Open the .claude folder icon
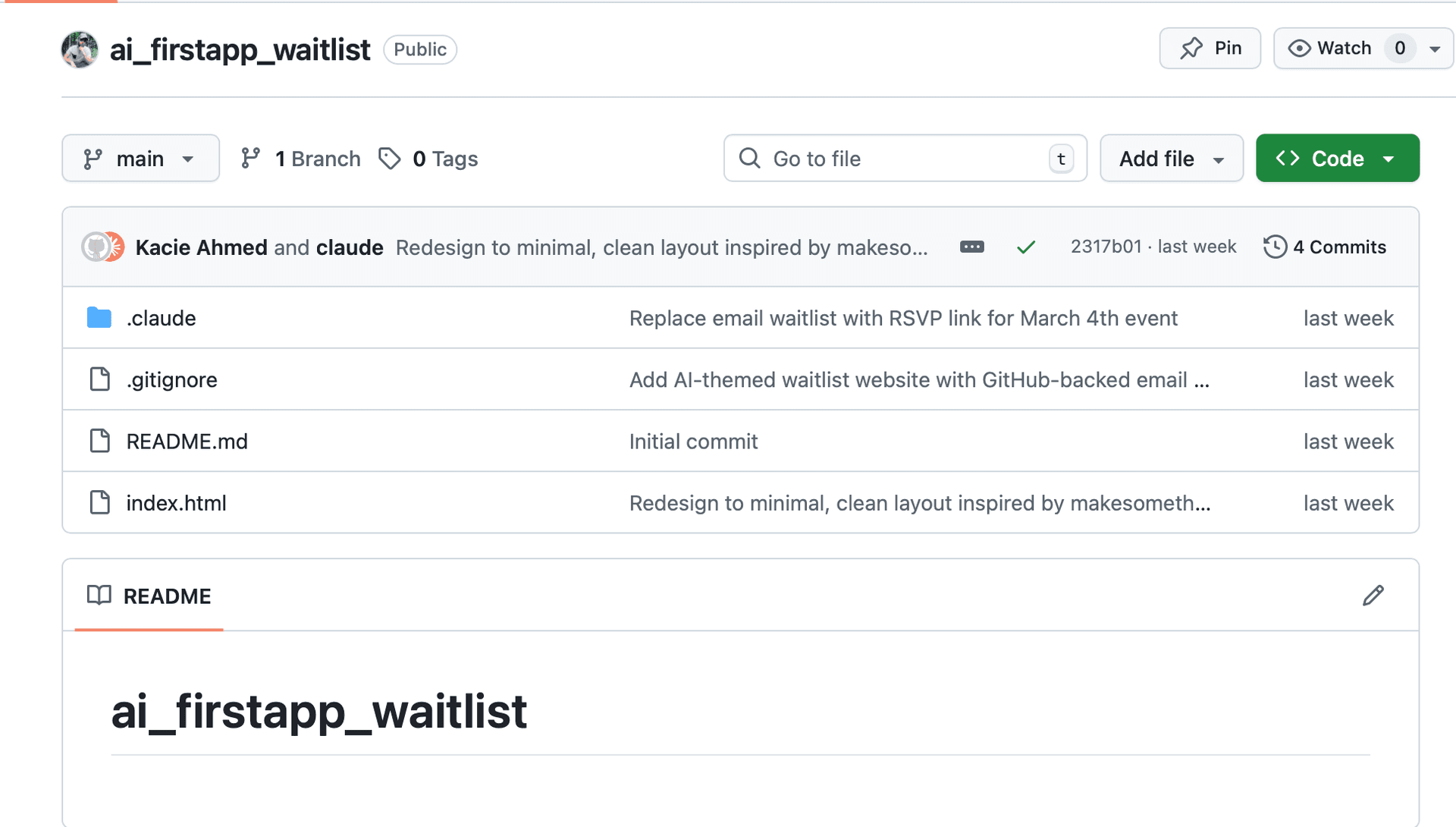Viewport: 1456px width, 827px height. pos(99,318)
